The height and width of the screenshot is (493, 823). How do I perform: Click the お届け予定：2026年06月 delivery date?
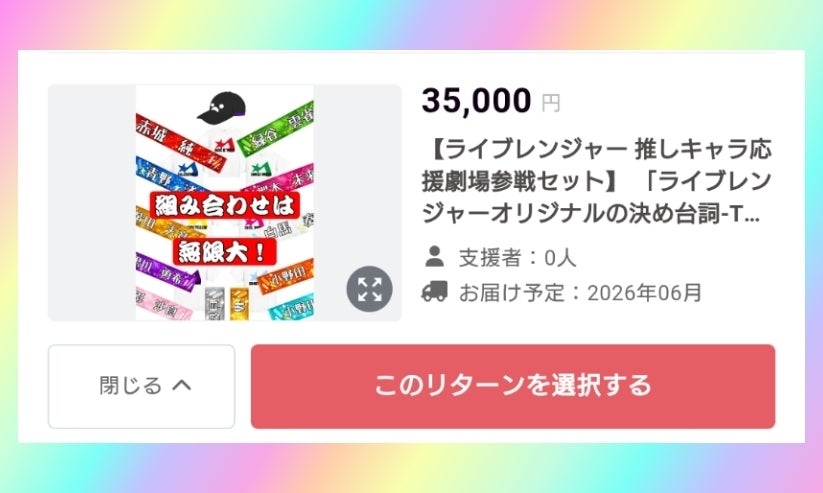click(x=580, y=292)
